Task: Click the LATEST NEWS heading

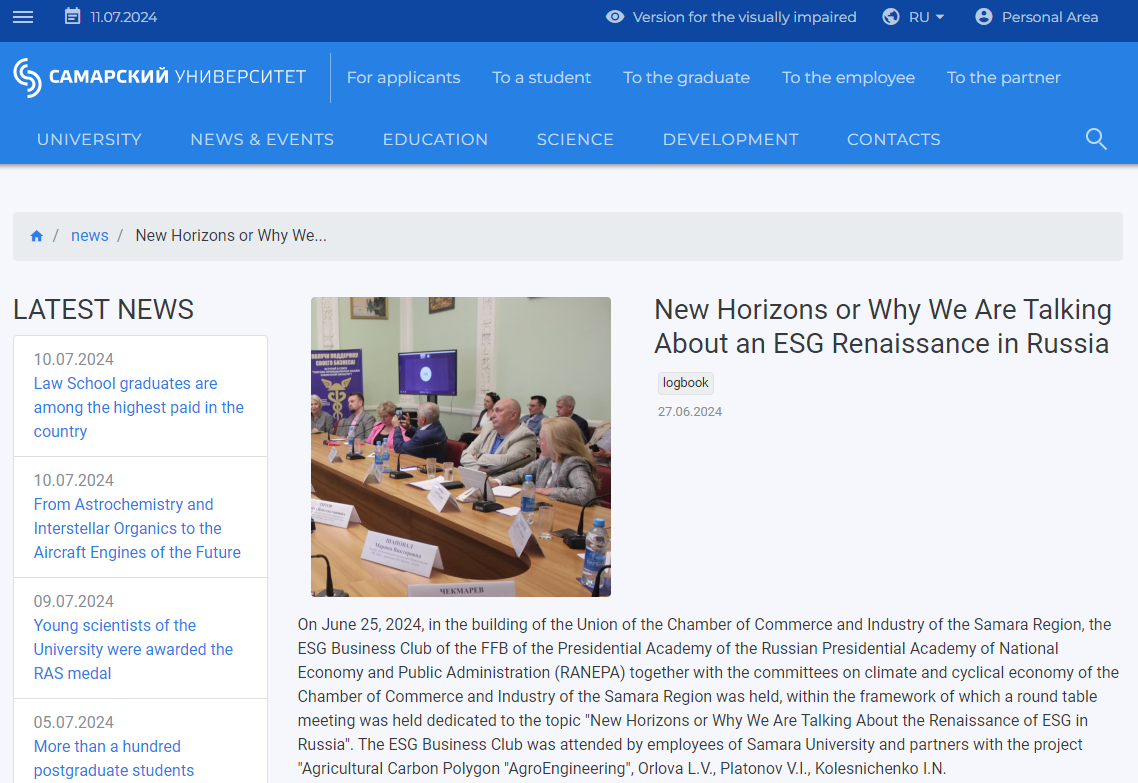Action: coord(103,310)
